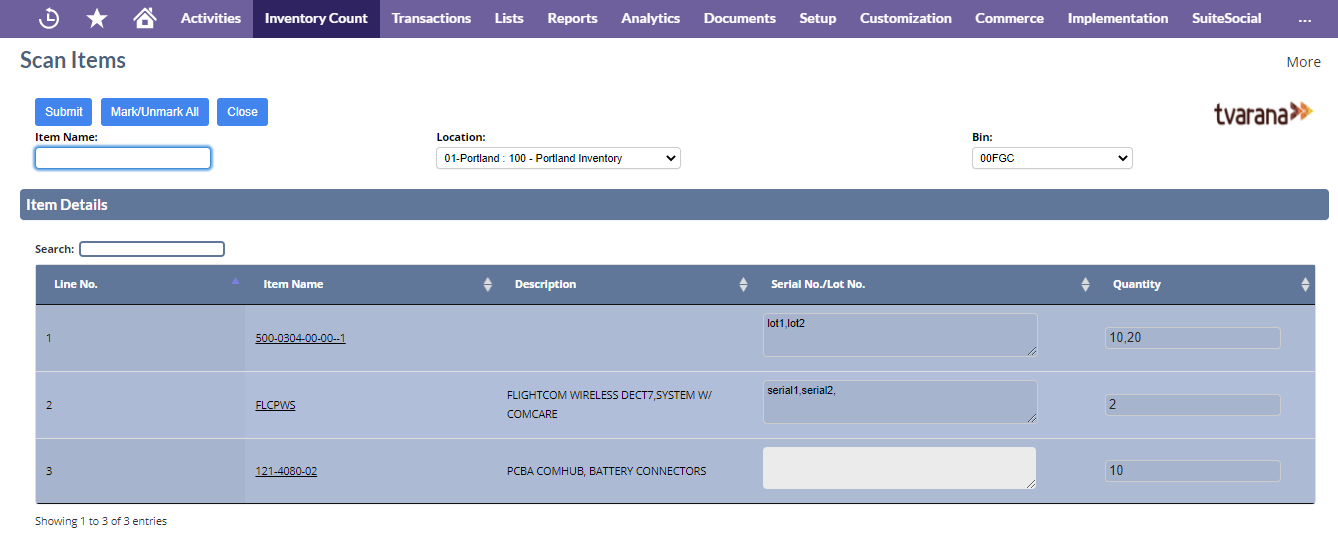Screen dimensions: 1338x543
Task: Expand the Location dropdown
Action: click(558, 158)
